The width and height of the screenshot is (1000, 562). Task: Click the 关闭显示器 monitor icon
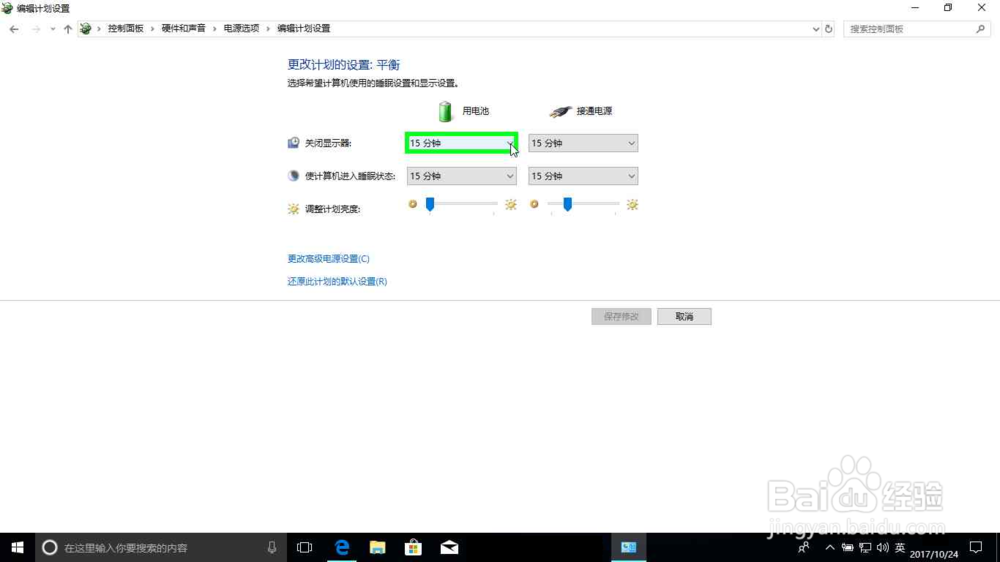tap(293, 143)
